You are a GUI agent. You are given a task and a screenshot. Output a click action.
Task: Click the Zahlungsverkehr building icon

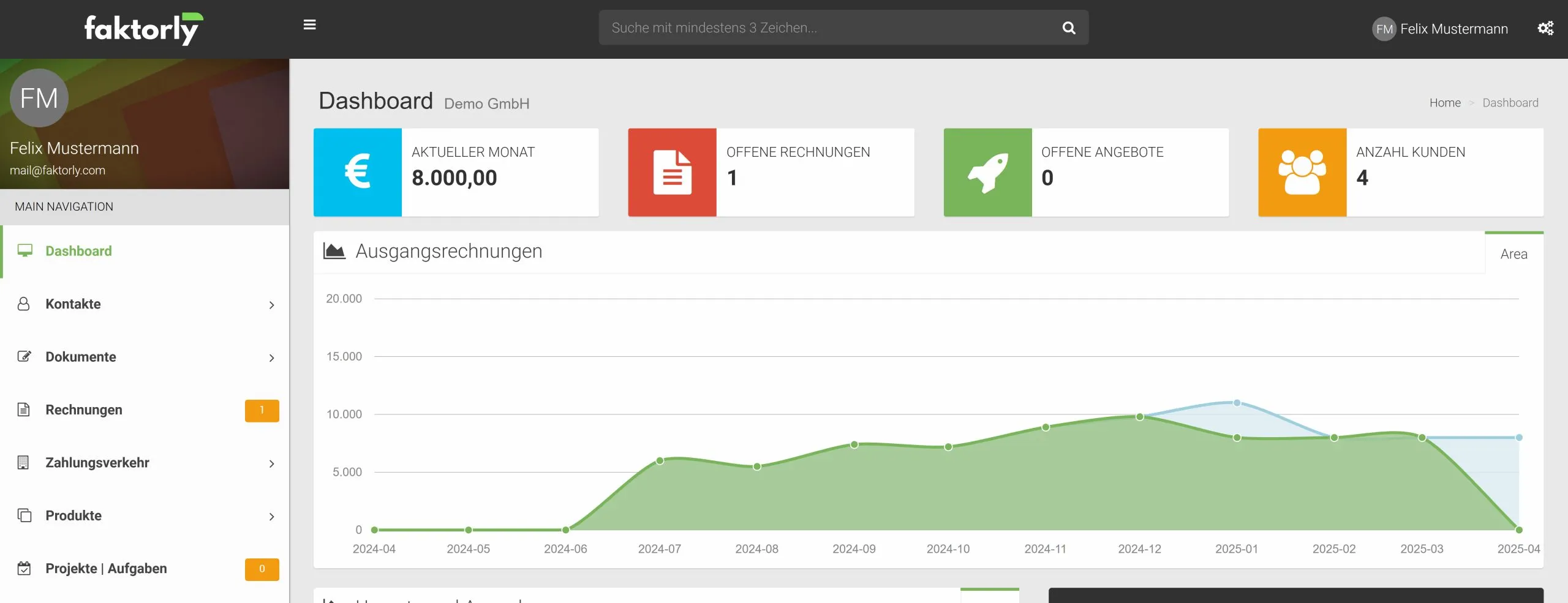tap(23, 462)
